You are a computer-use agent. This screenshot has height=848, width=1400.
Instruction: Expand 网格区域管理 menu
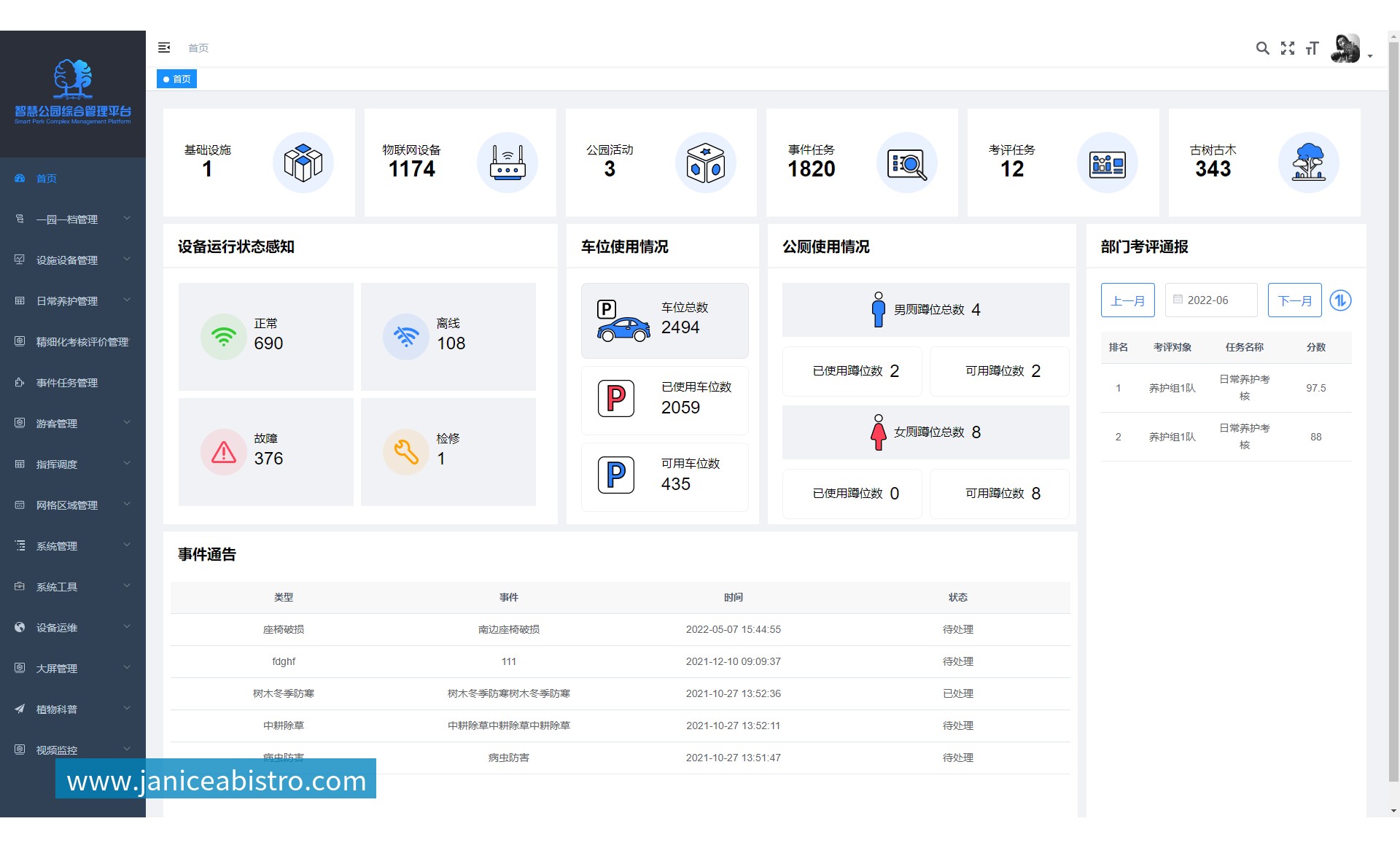tap(73, 505)
